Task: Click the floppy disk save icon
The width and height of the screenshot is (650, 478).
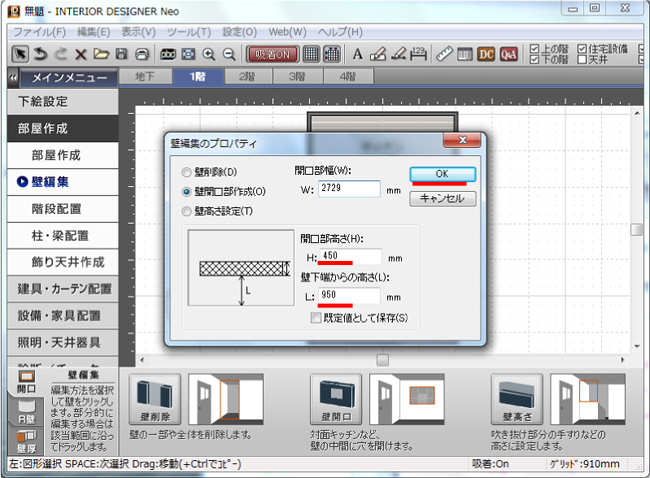Action: [121, 54]
